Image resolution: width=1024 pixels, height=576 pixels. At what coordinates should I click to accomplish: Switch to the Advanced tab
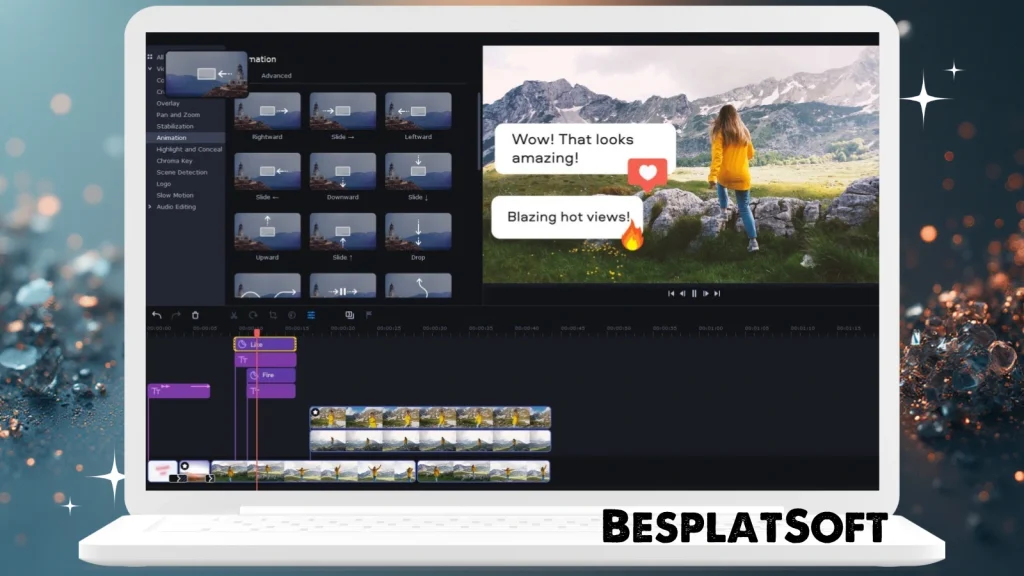pos(276,76)
